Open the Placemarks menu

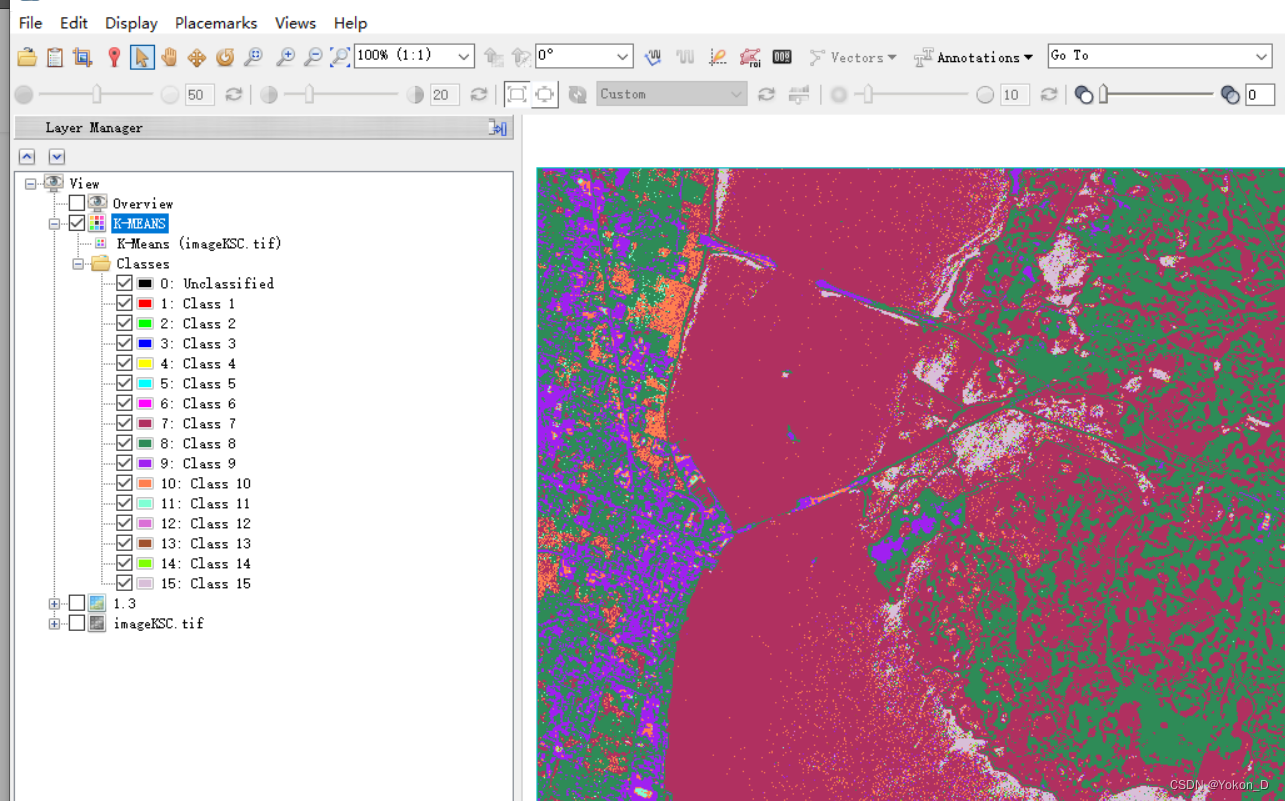(216, 22)
